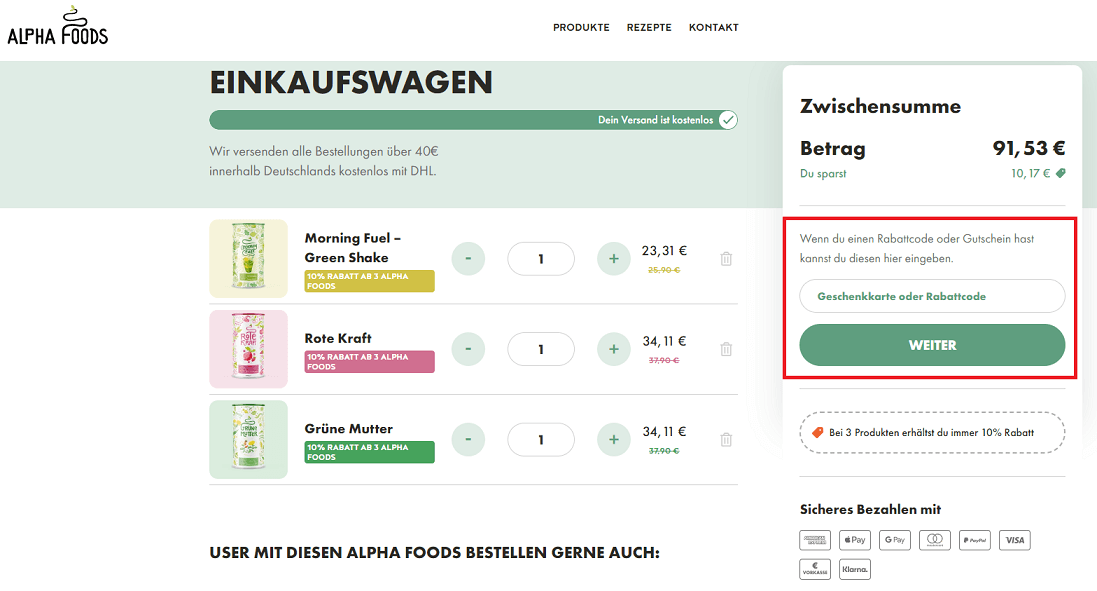This screenshot has width=1097, height=591.
Task: Select the Morning Fuel price 23,31 €
Action: (x=664, y=250)
